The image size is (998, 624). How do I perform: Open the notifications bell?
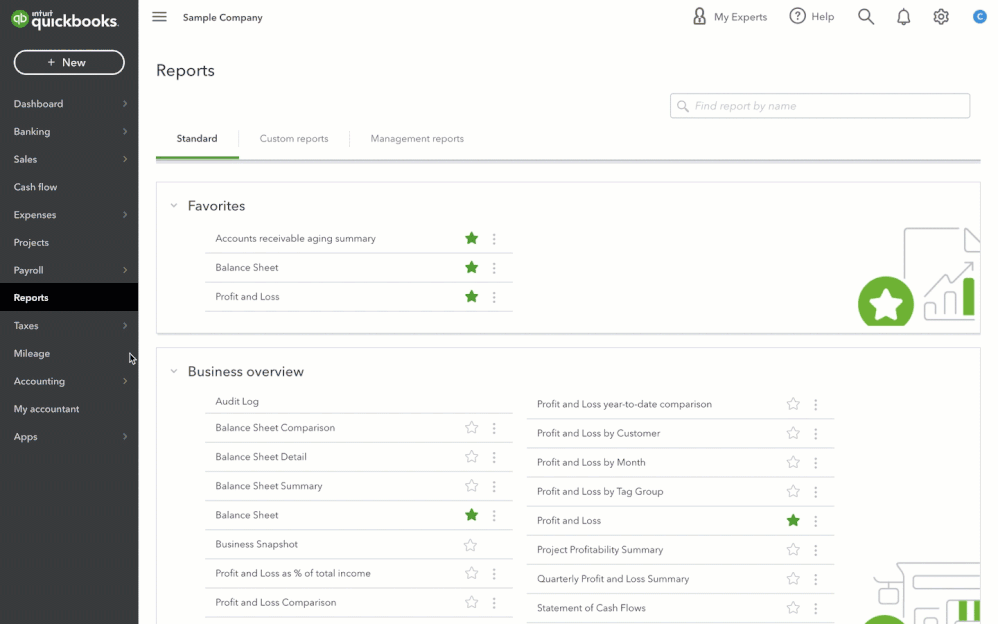(904, 17)
